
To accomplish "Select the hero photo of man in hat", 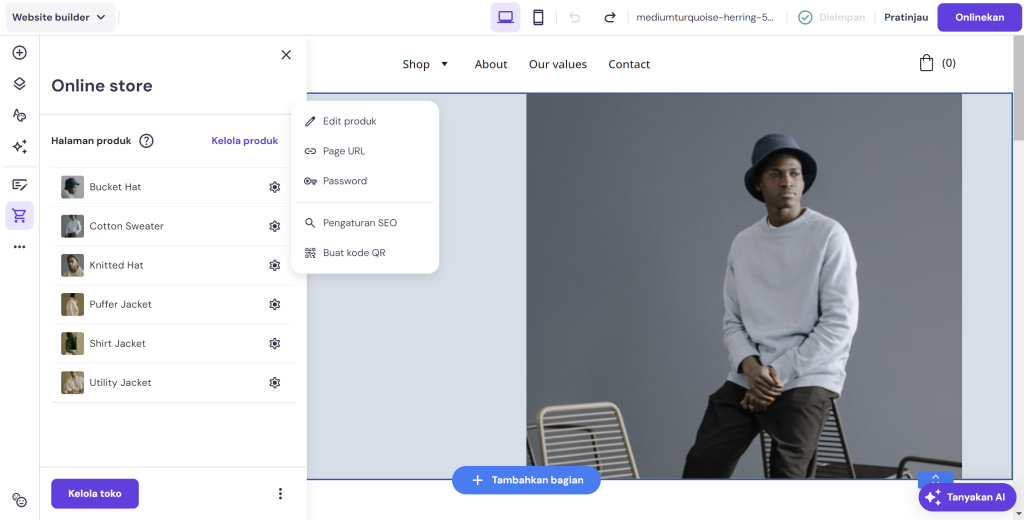I will tap(744, 286).
